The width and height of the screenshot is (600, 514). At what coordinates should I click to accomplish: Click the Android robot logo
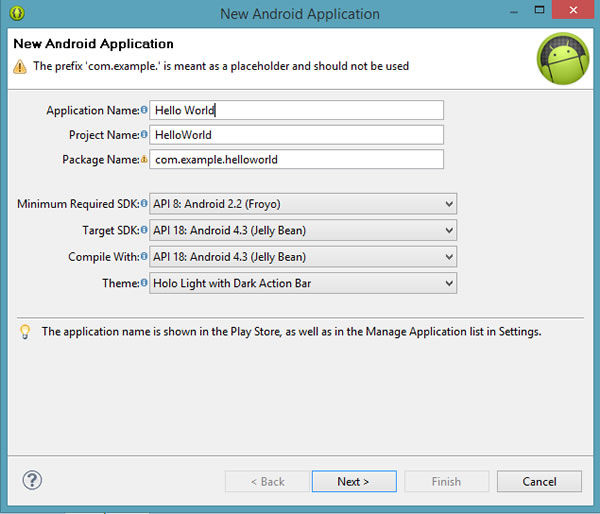(563, 58)
